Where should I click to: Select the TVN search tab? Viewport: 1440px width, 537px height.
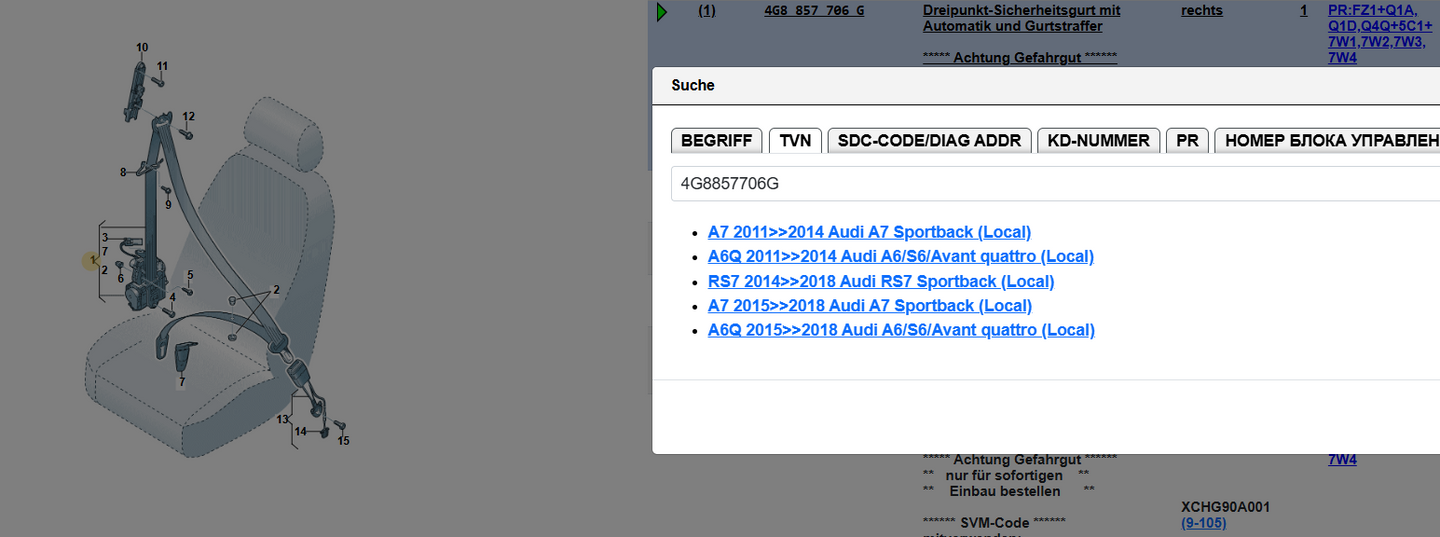tap(795, 140)
